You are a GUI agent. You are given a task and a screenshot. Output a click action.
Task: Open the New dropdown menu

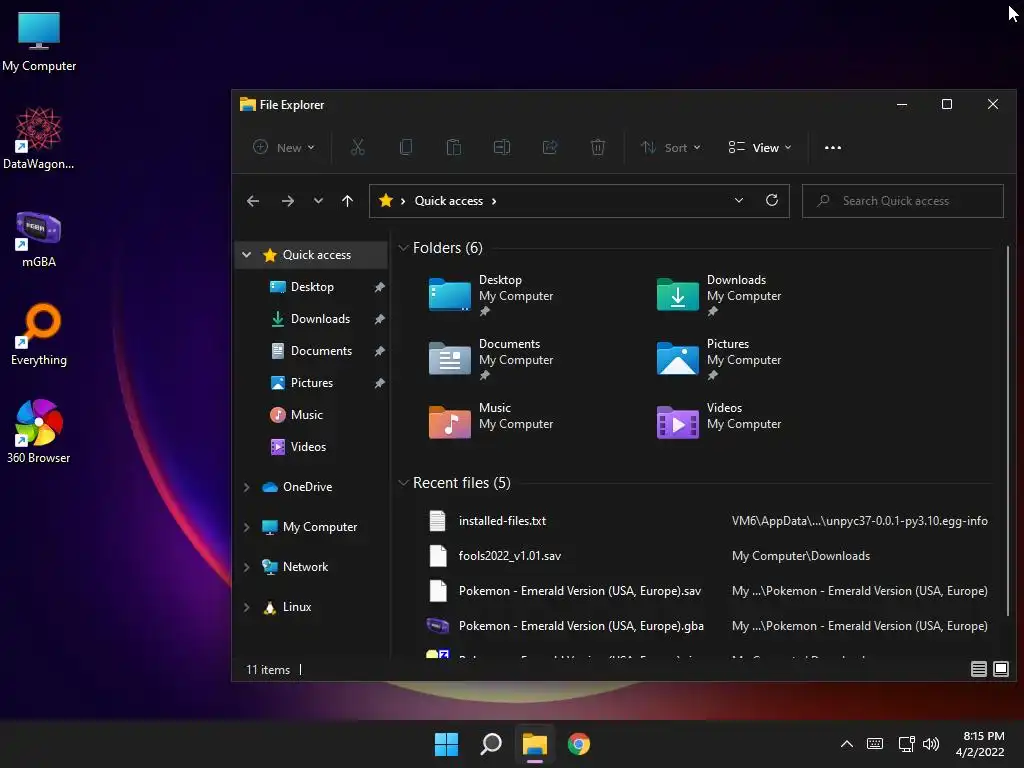coord(284,148)
